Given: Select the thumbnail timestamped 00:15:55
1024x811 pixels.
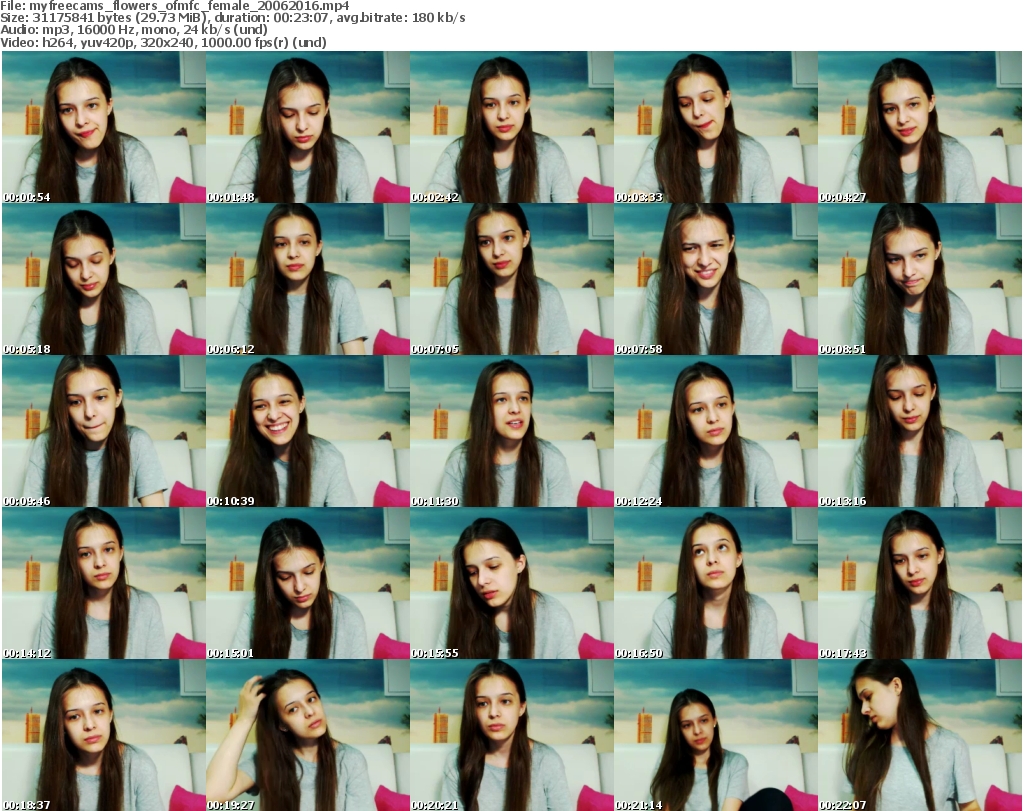Looking at the screenshot, I should click(x=511, y=584).
